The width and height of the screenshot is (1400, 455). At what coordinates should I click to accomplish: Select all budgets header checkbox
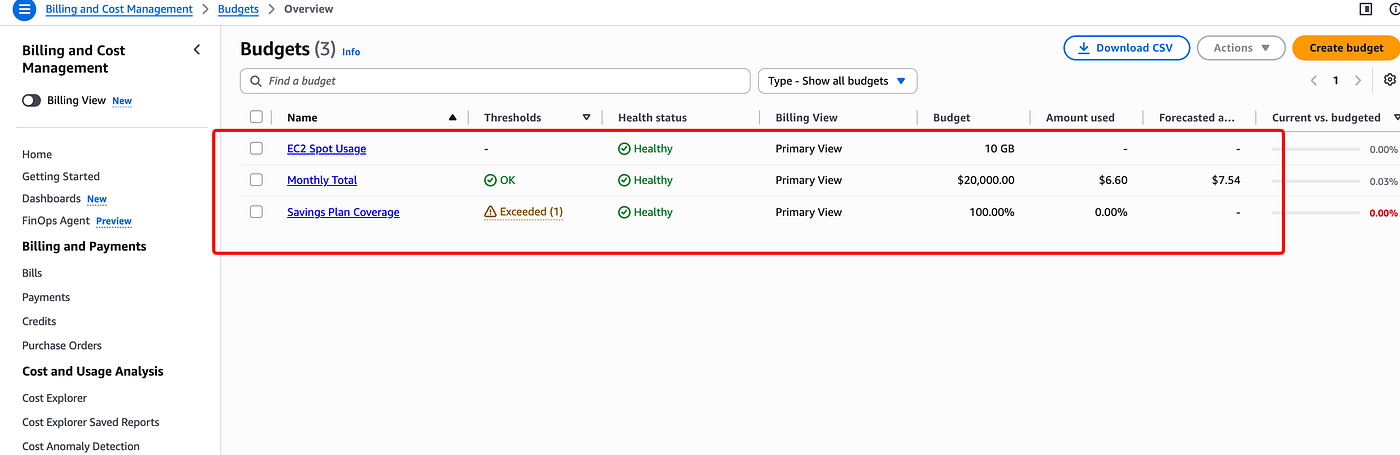pos(256,117)
